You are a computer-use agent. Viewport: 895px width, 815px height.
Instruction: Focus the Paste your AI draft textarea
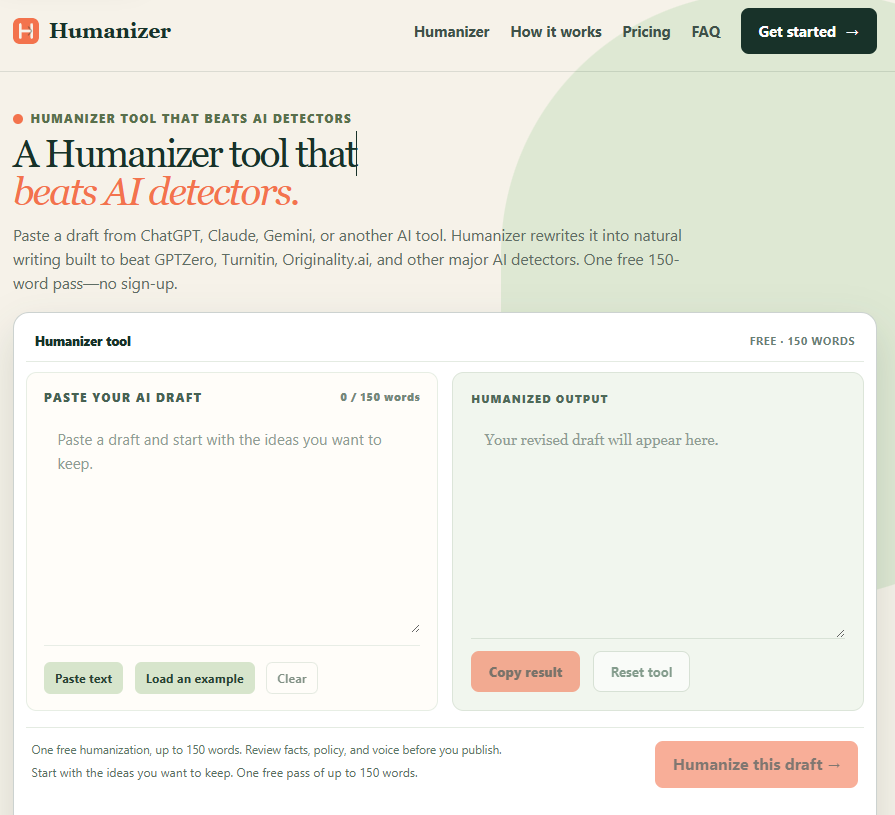point(232,528)
